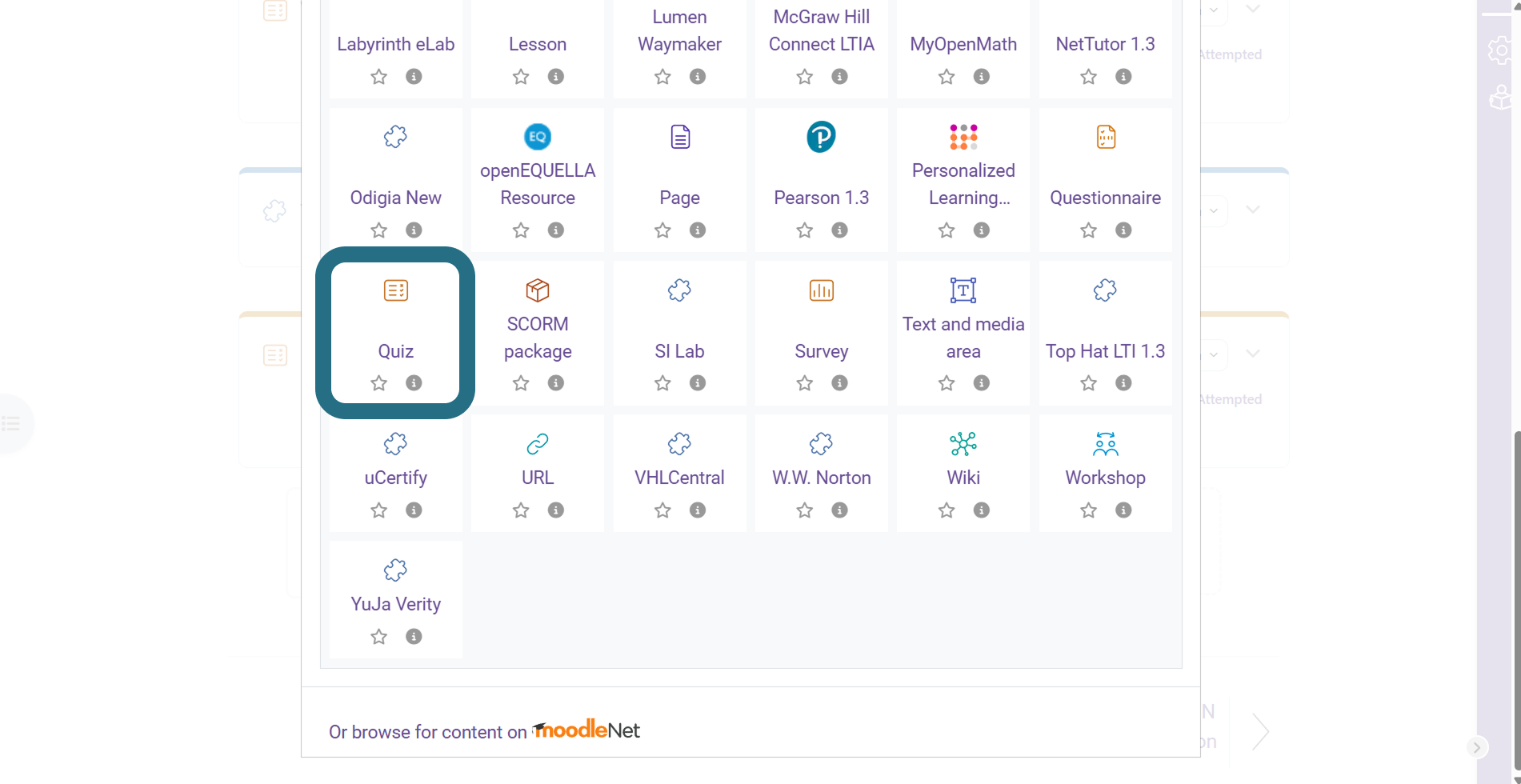This screenshot has height=784, width=1521.
Task: Favourite the Questionnaire activity
Action: (x=1088, y=230)
